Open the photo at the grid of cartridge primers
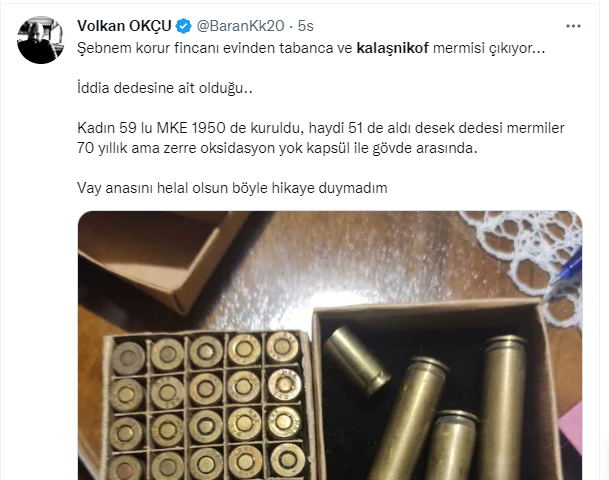 click(206, 406)
